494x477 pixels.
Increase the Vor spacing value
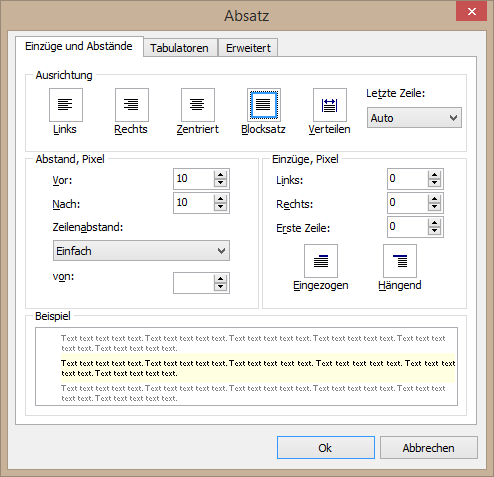[x=220, y=174]
